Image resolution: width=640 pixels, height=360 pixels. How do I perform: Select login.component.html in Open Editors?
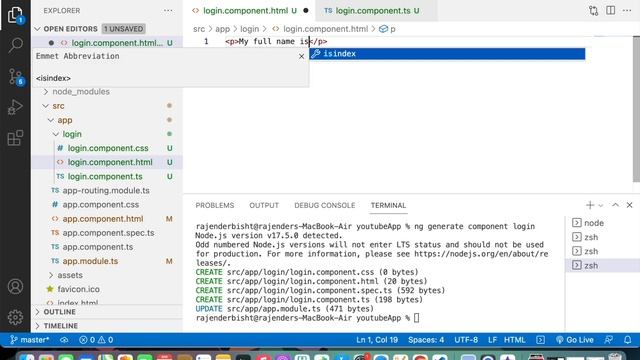coord(107,43)
